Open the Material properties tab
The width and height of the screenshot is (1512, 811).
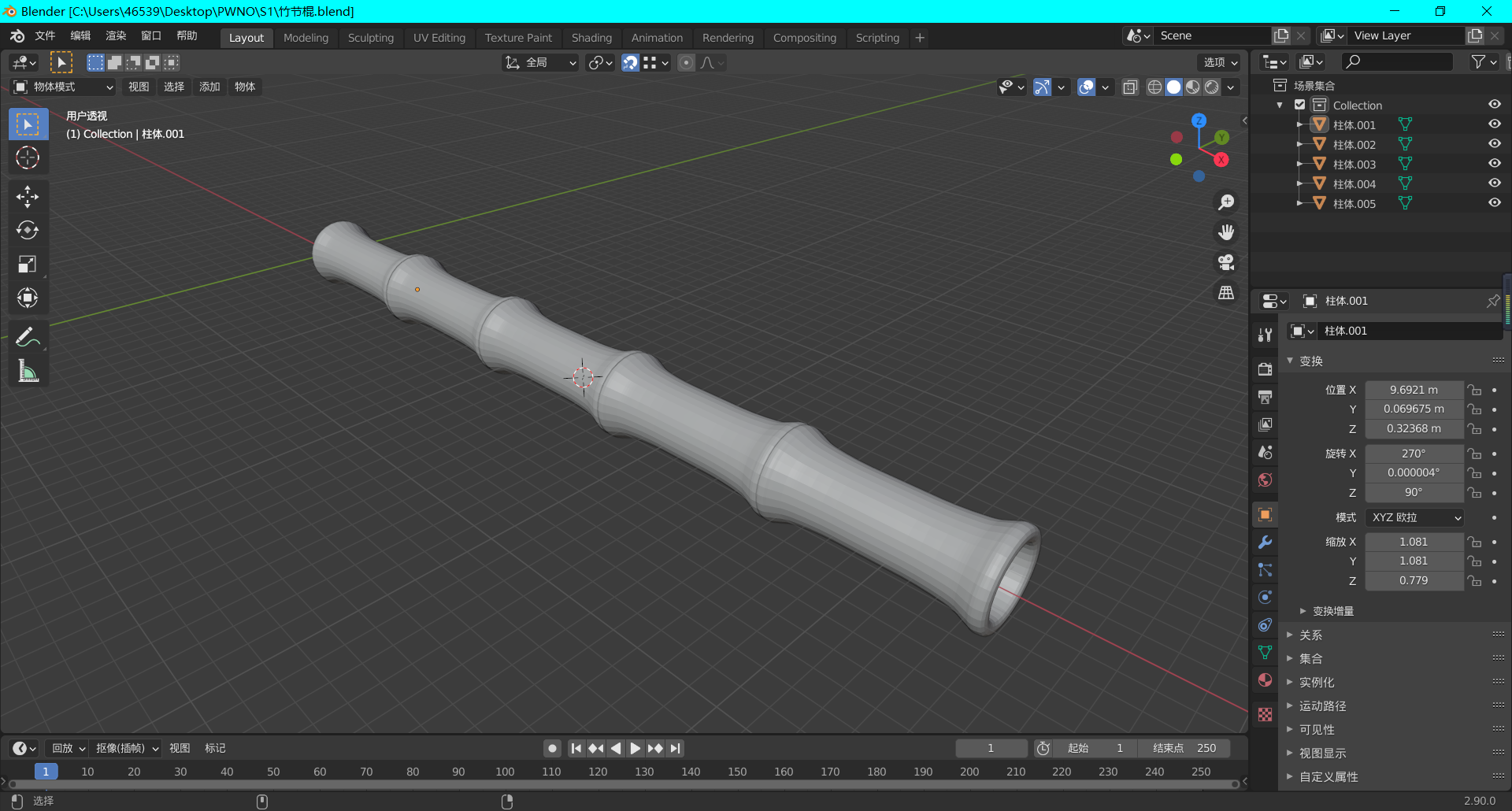pyautogui.click(x=1266, y=680)
